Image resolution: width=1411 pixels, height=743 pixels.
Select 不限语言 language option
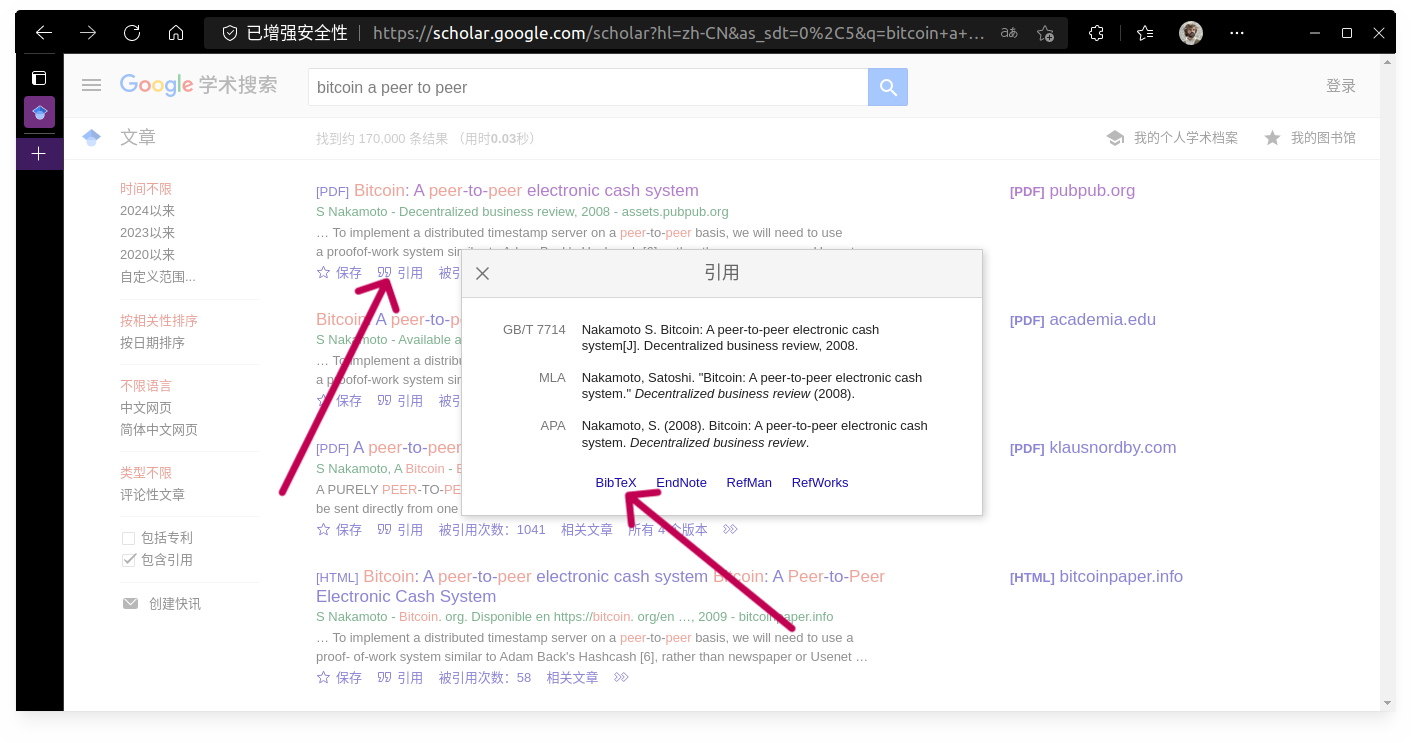[146, 386]
